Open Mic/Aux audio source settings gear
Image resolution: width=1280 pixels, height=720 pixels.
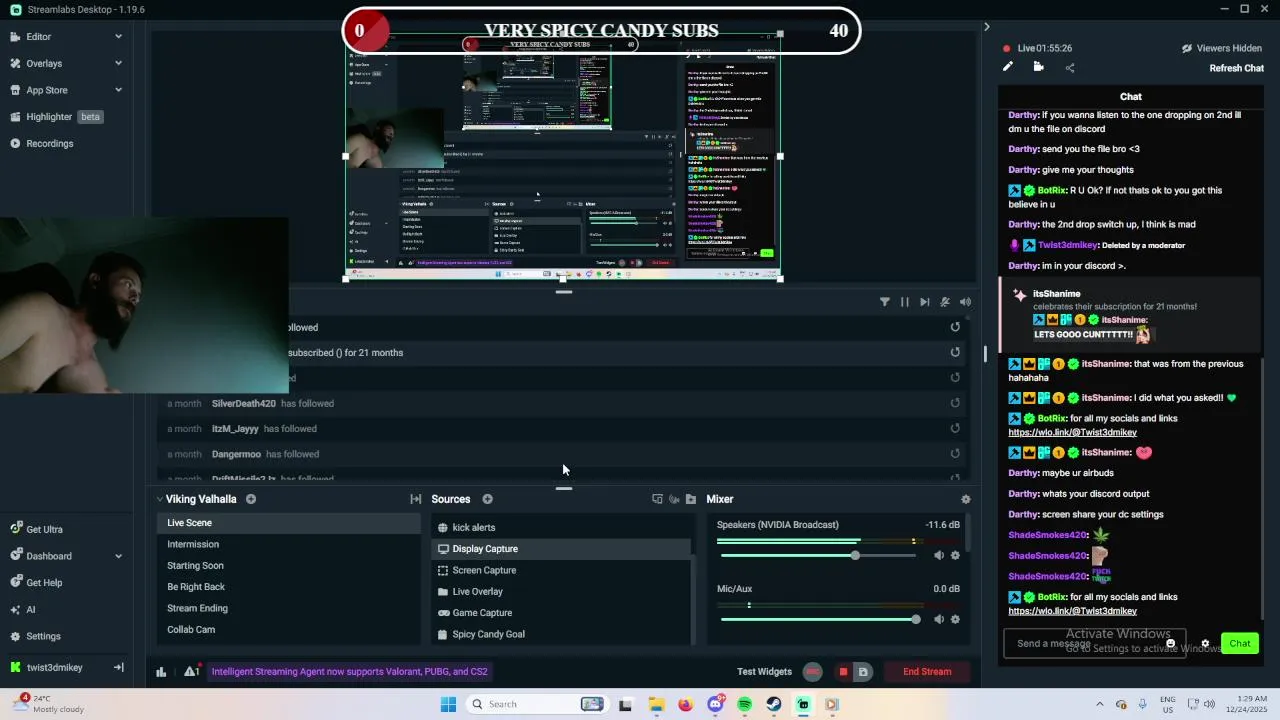pyautogui.click(x=955, y=619)
